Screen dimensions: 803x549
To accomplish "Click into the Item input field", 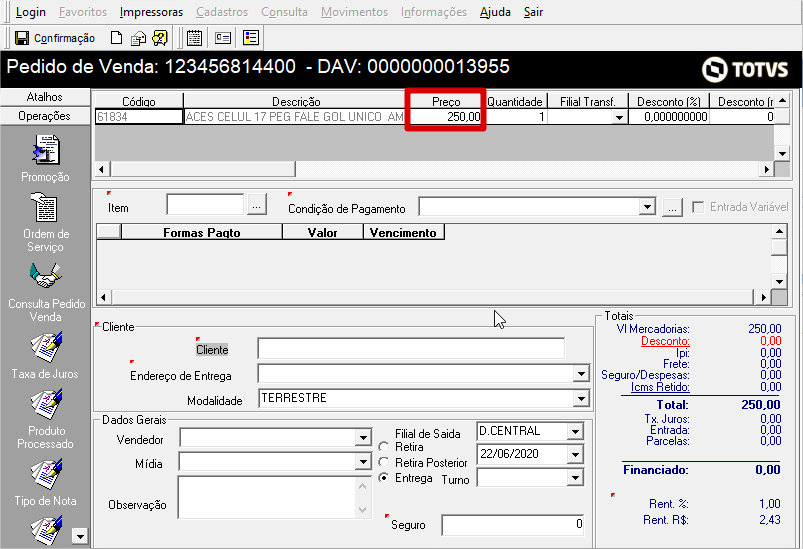I will (x=205, y=205).
